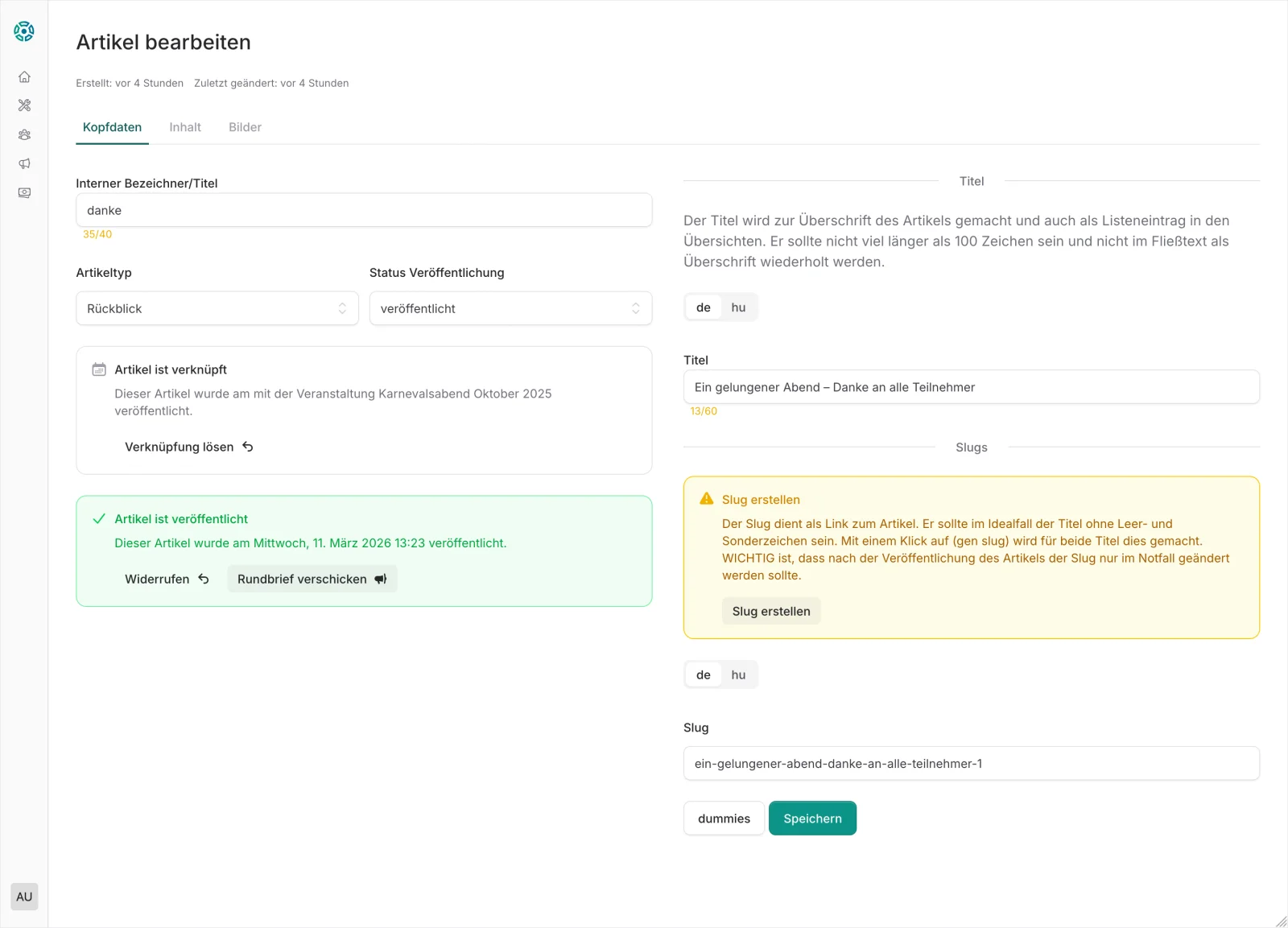1288x928 pixels.
Task: Click the Rundbrief verschicken button
Action: tap(312, 579)
